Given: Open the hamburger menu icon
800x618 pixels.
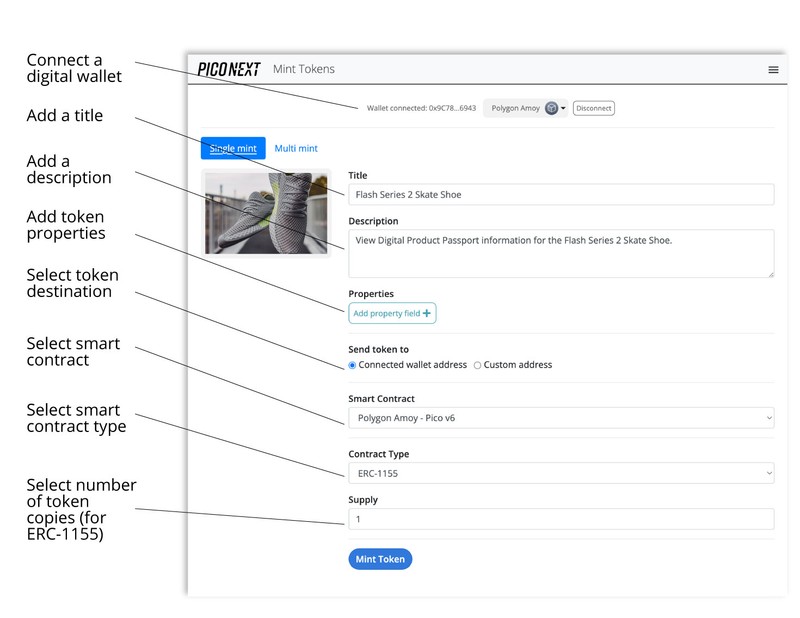Looking at the screenshot, I should point(772,70).
